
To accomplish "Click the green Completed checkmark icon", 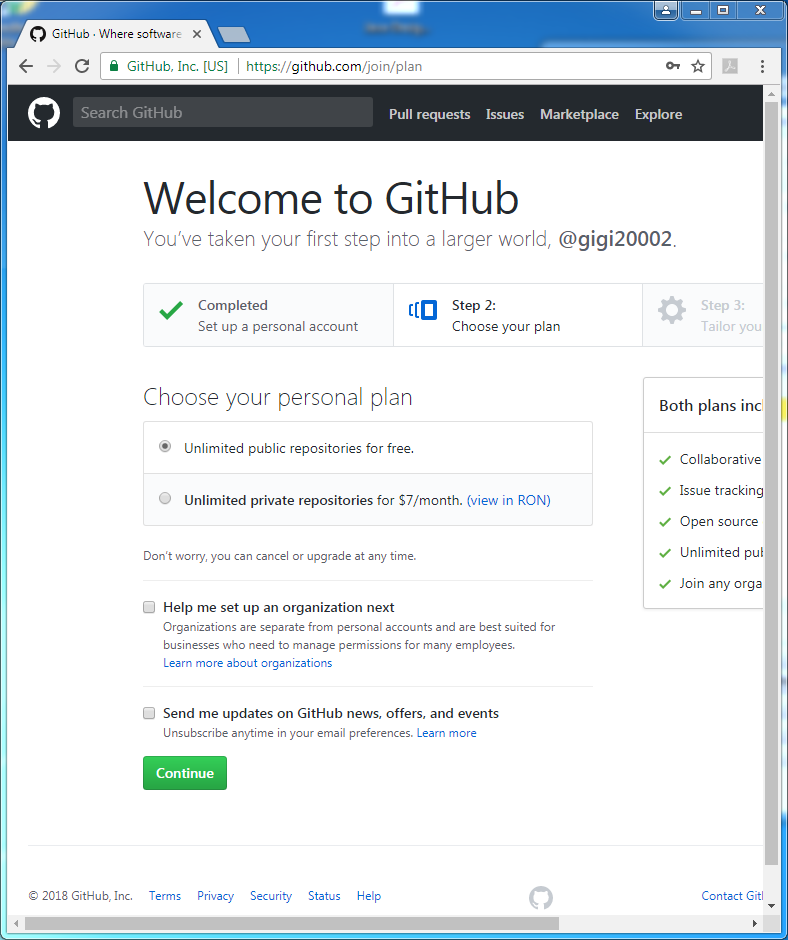I will point(171,311).
